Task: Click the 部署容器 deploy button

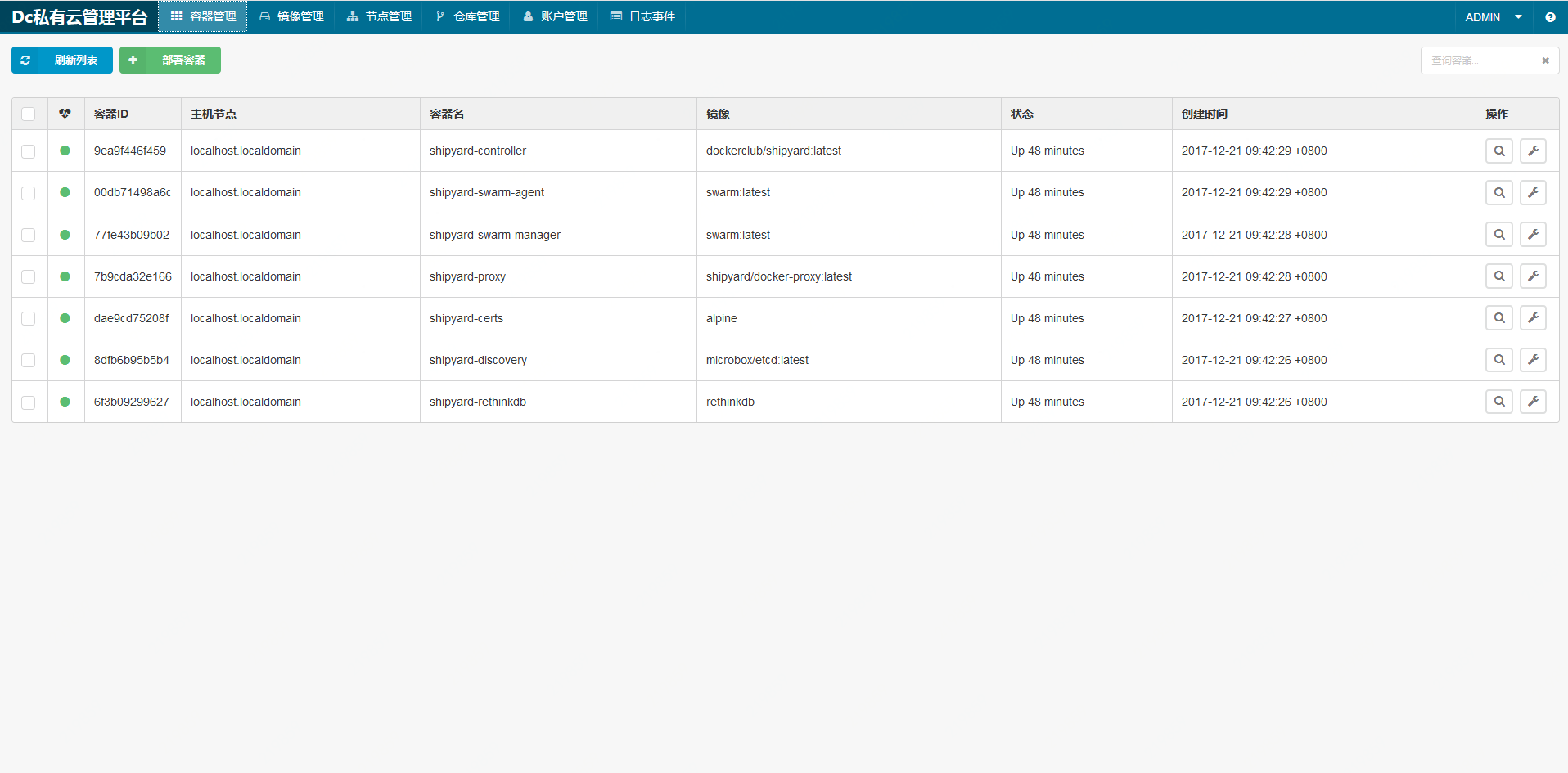Action: point(170,60)
